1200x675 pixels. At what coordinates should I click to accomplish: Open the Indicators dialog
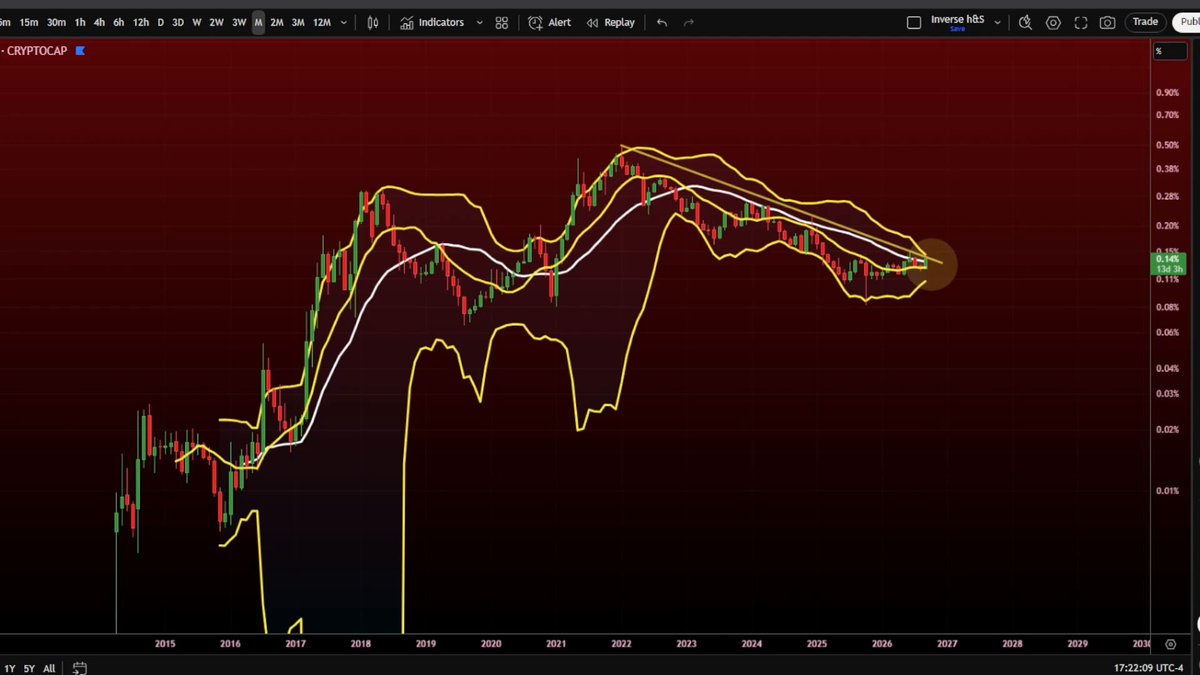tap(432, 22)
